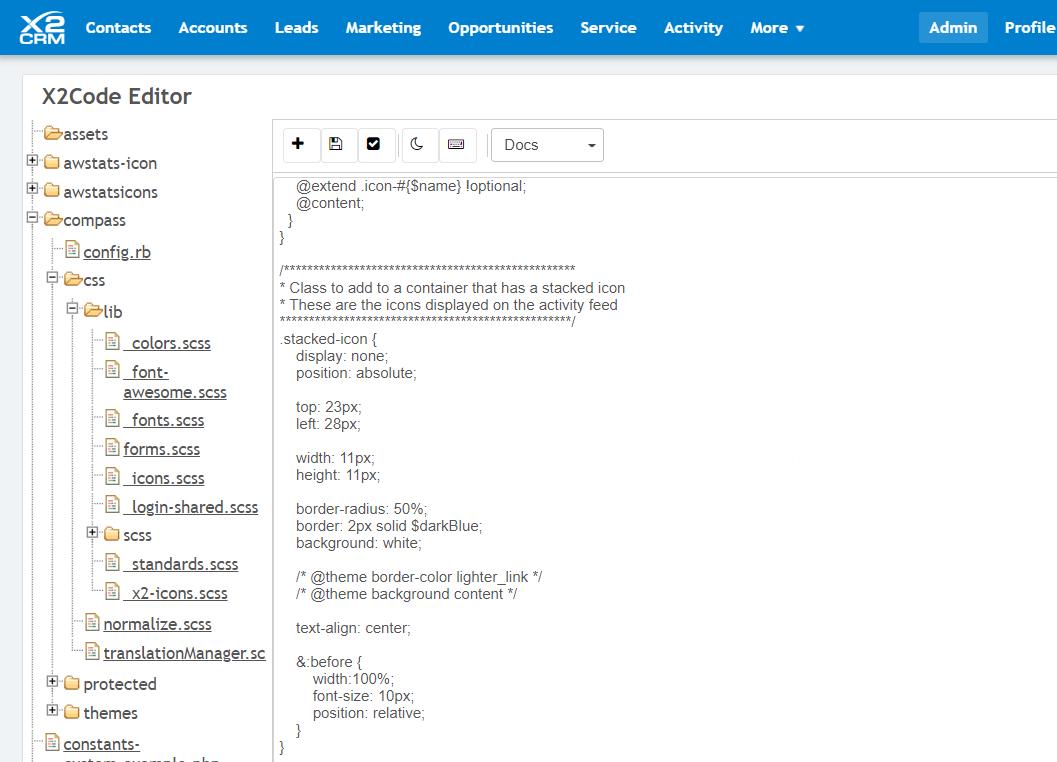Viewport: 1057px width, 762px height.
Task: Expand the awstats-icon folder
Action: coord(32,160)
